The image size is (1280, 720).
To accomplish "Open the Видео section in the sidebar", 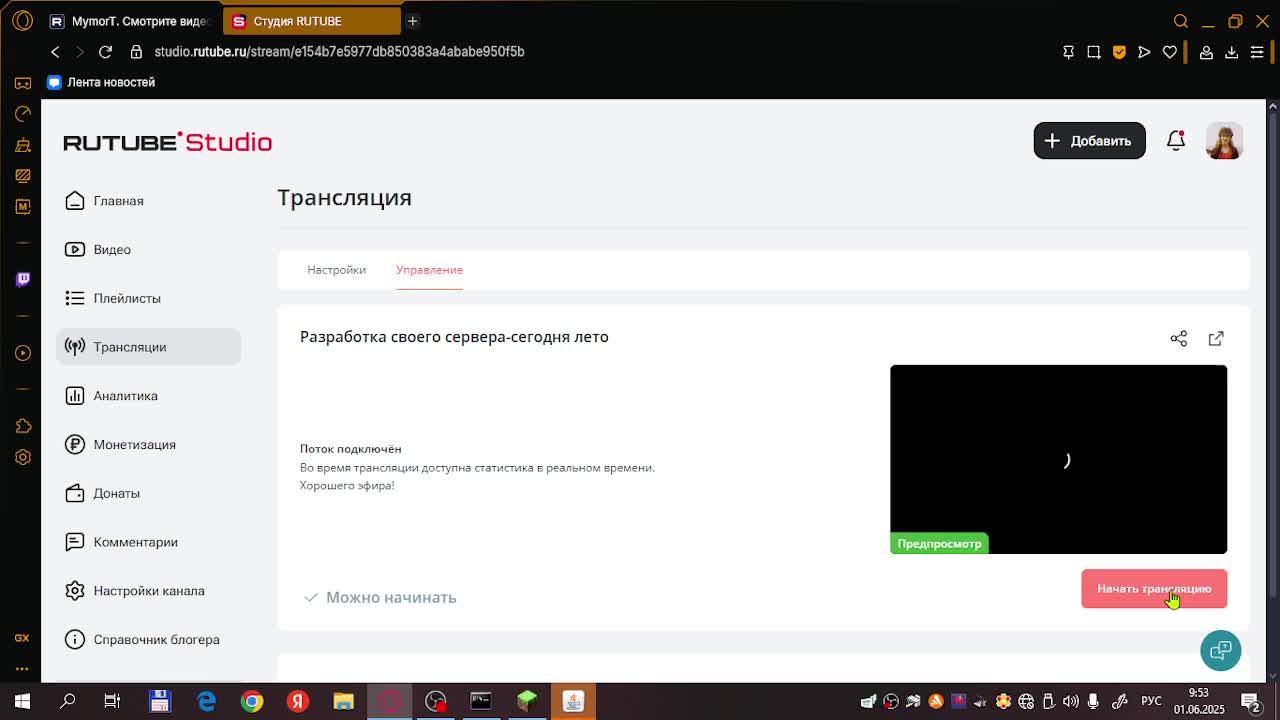I will [x=148, y=250].
